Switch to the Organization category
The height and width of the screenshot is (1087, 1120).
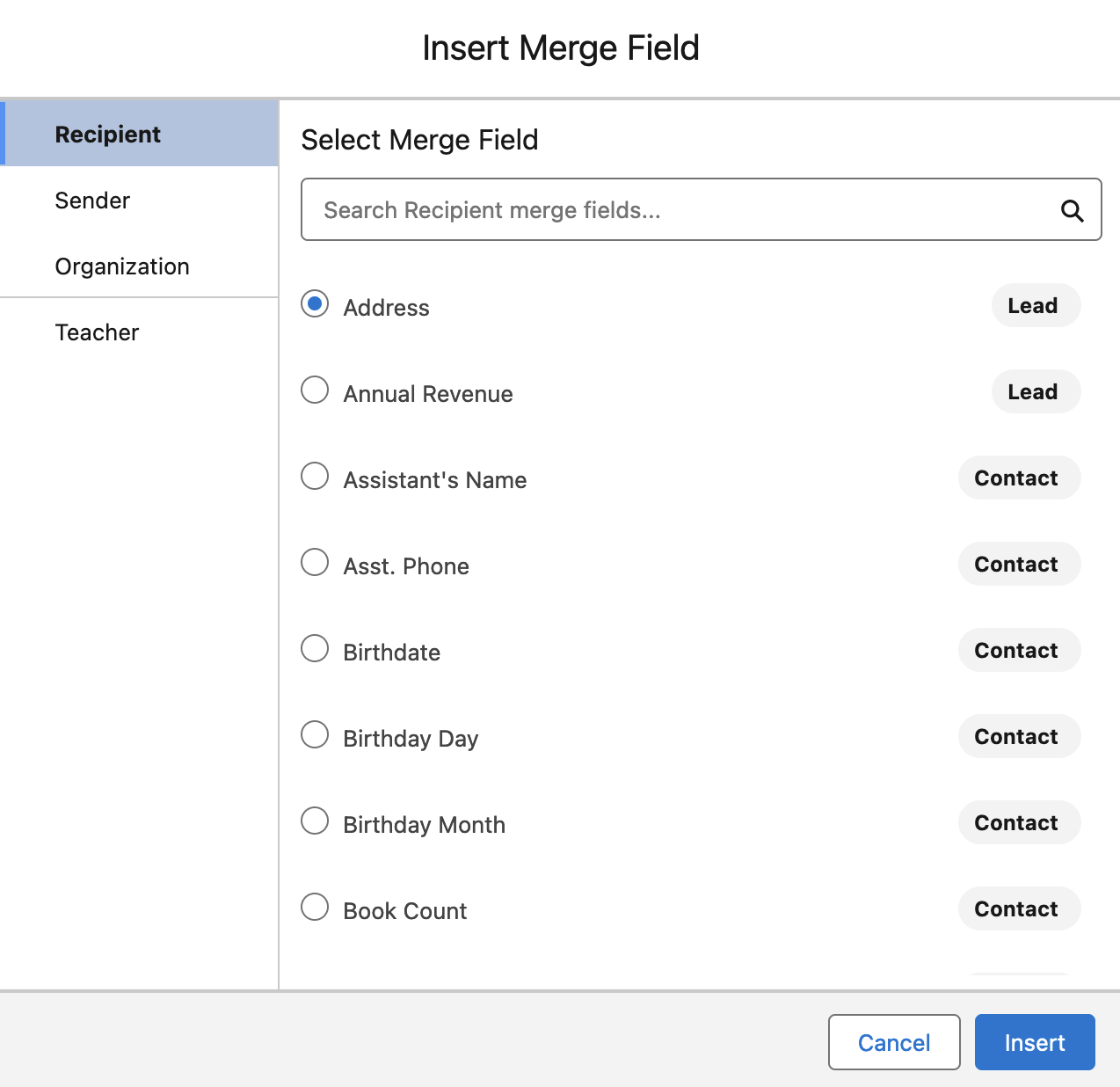[x=139, y=266]
